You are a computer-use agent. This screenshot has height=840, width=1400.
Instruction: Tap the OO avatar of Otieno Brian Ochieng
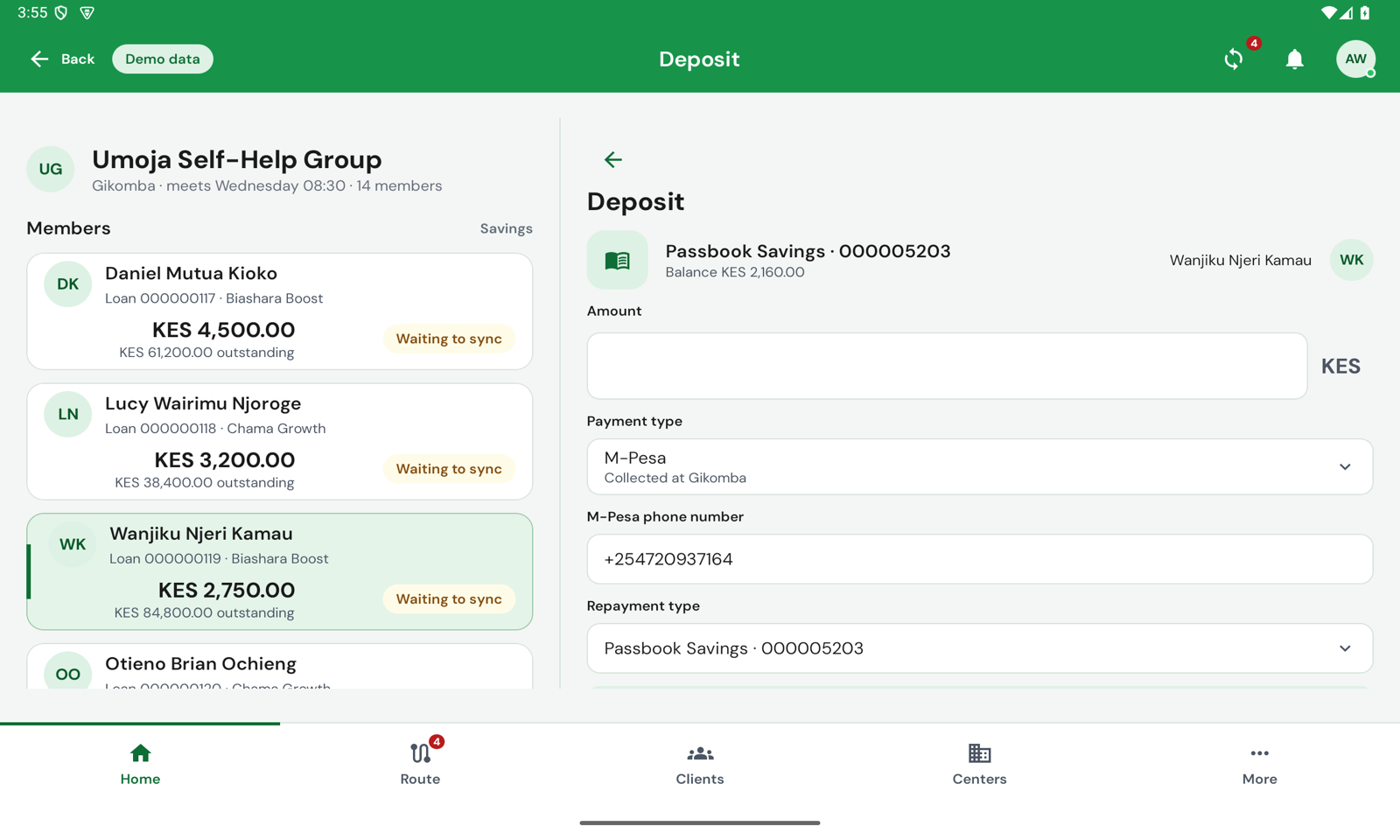[67, 671]
